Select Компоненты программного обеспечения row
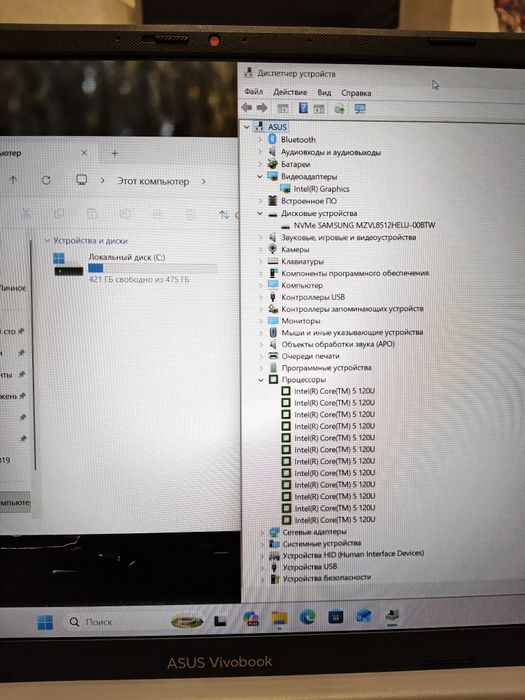This screenshot has height=700, width=525. (355, 273)
